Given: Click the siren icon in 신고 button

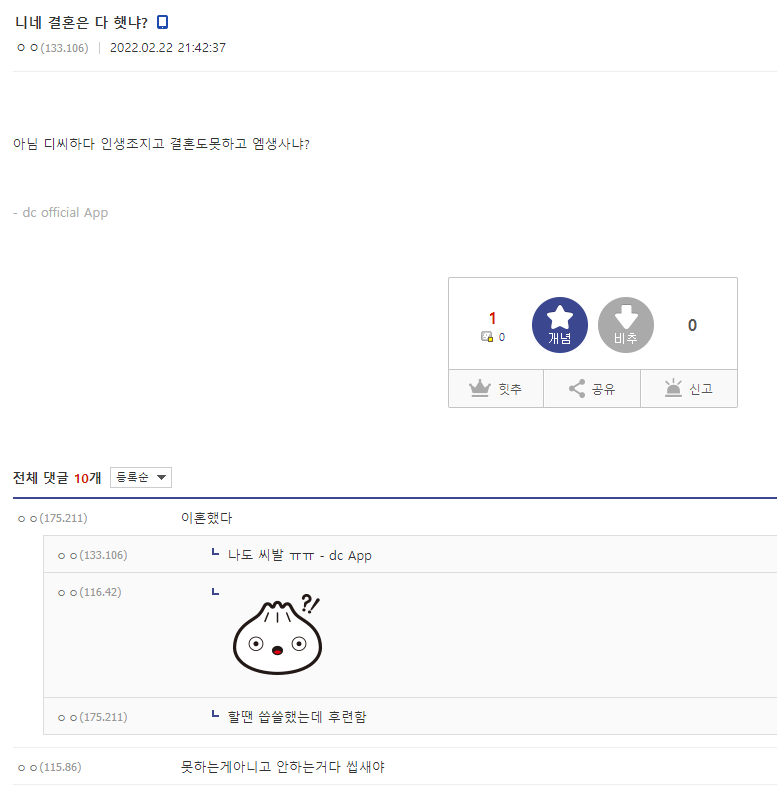Looking at the screenshot, I should click(x=673, y=388).
